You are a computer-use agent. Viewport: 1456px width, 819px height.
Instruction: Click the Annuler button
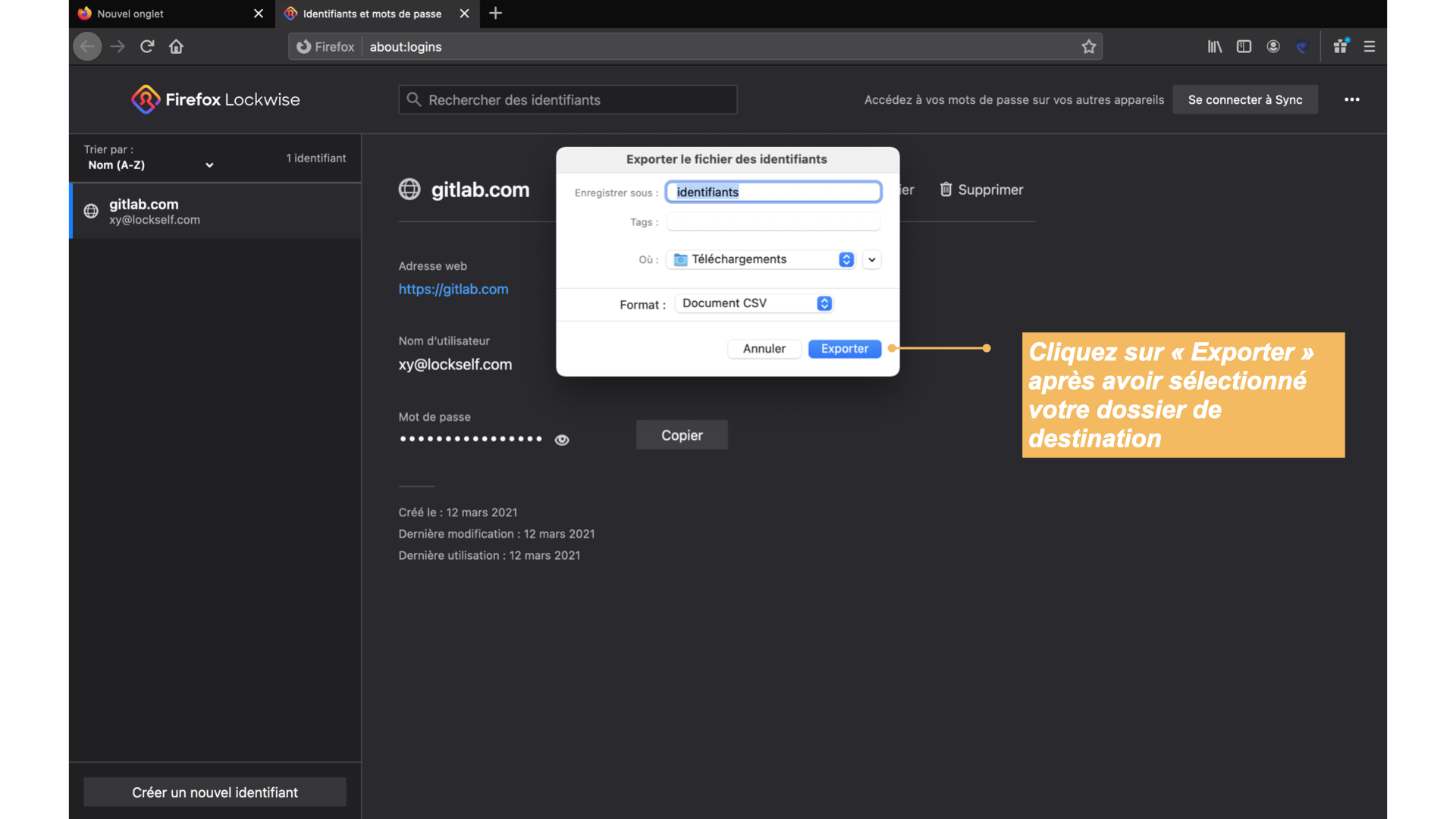pyautogui.click(x=764, y=349)
